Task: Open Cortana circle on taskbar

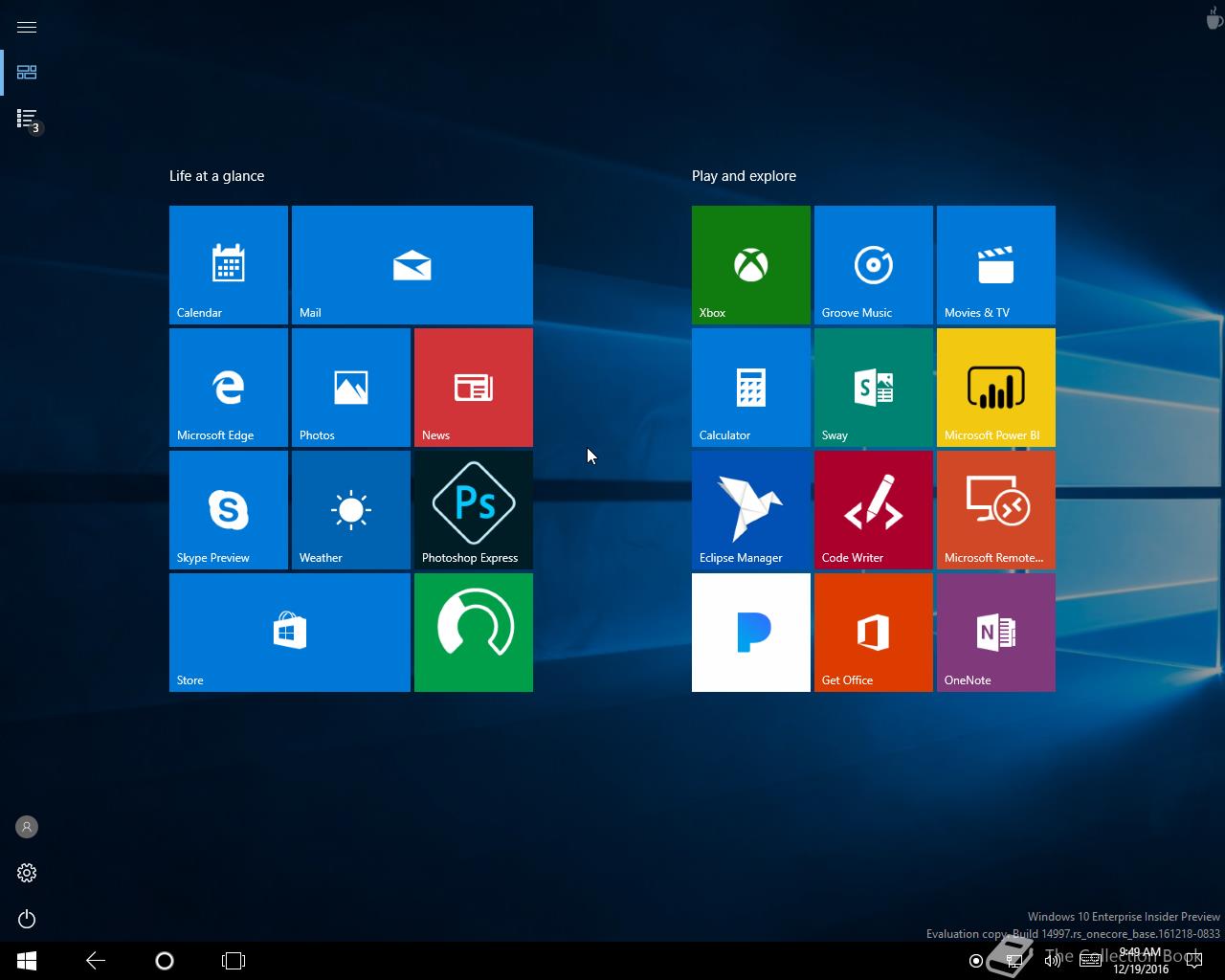Action: (x=165, y=961)
